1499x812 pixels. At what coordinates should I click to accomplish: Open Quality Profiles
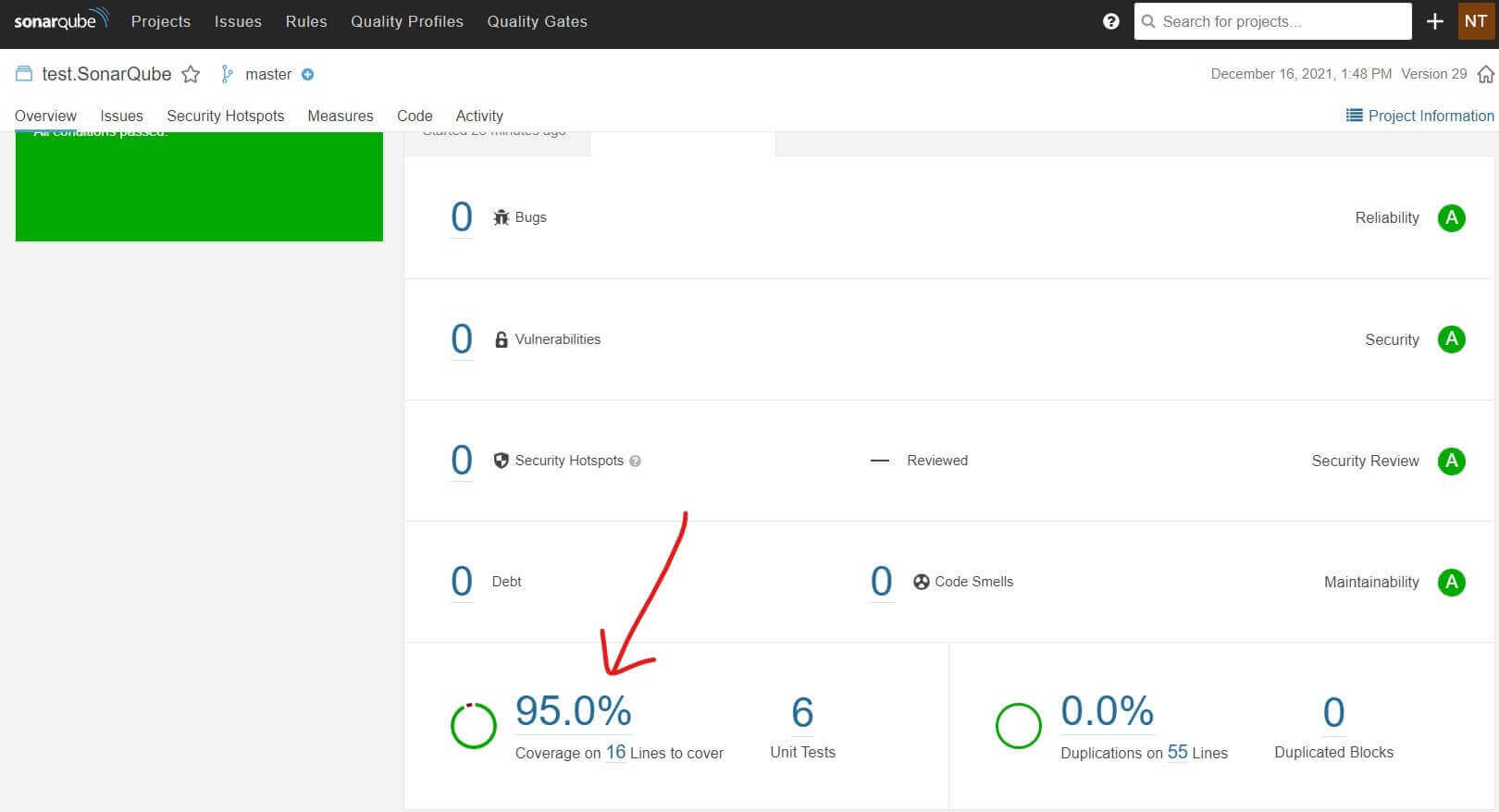click(407, 21)
